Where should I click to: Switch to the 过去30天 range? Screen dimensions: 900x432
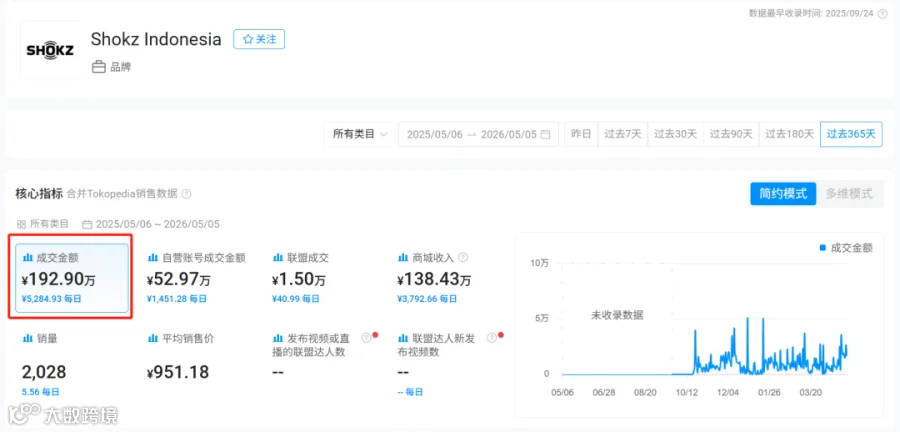tap(676, 134)
